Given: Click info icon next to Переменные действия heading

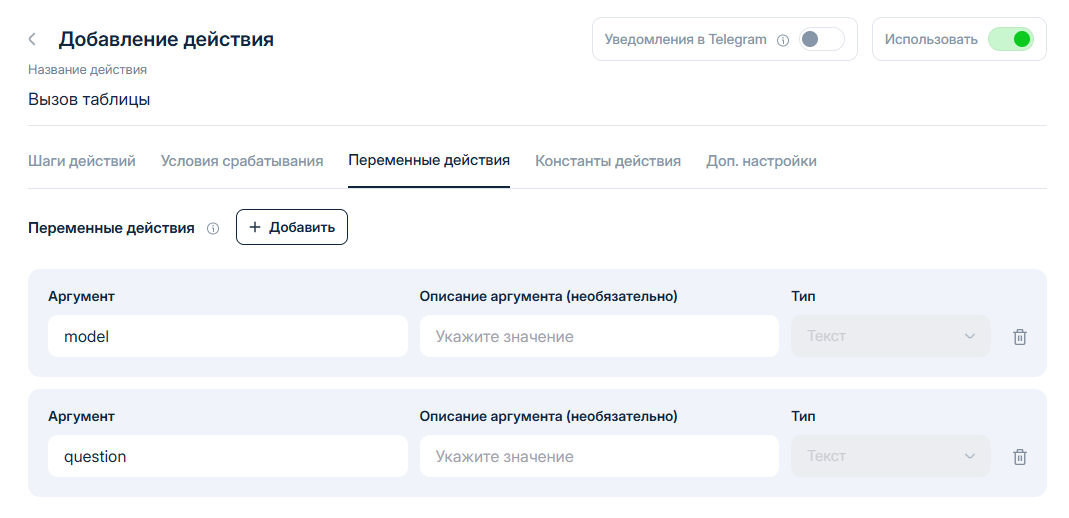Looking at the screenshot, I should 212,228.
